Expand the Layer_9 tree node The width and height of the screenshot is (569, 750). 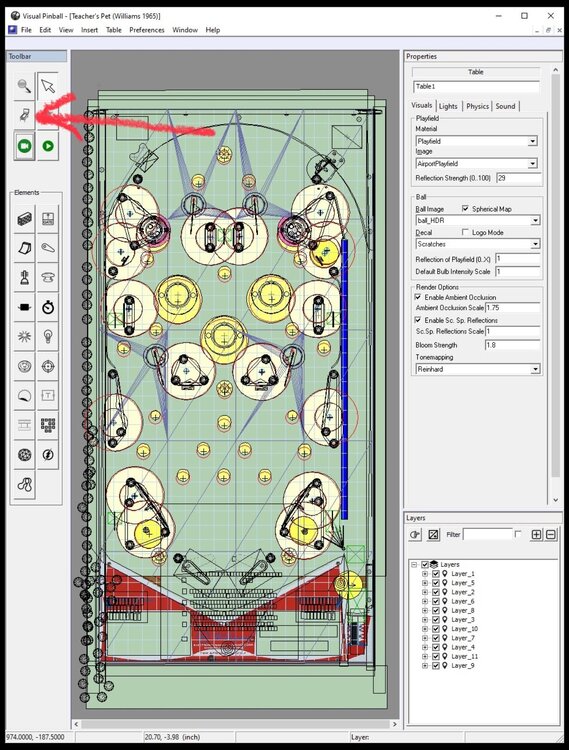[425, 665]
